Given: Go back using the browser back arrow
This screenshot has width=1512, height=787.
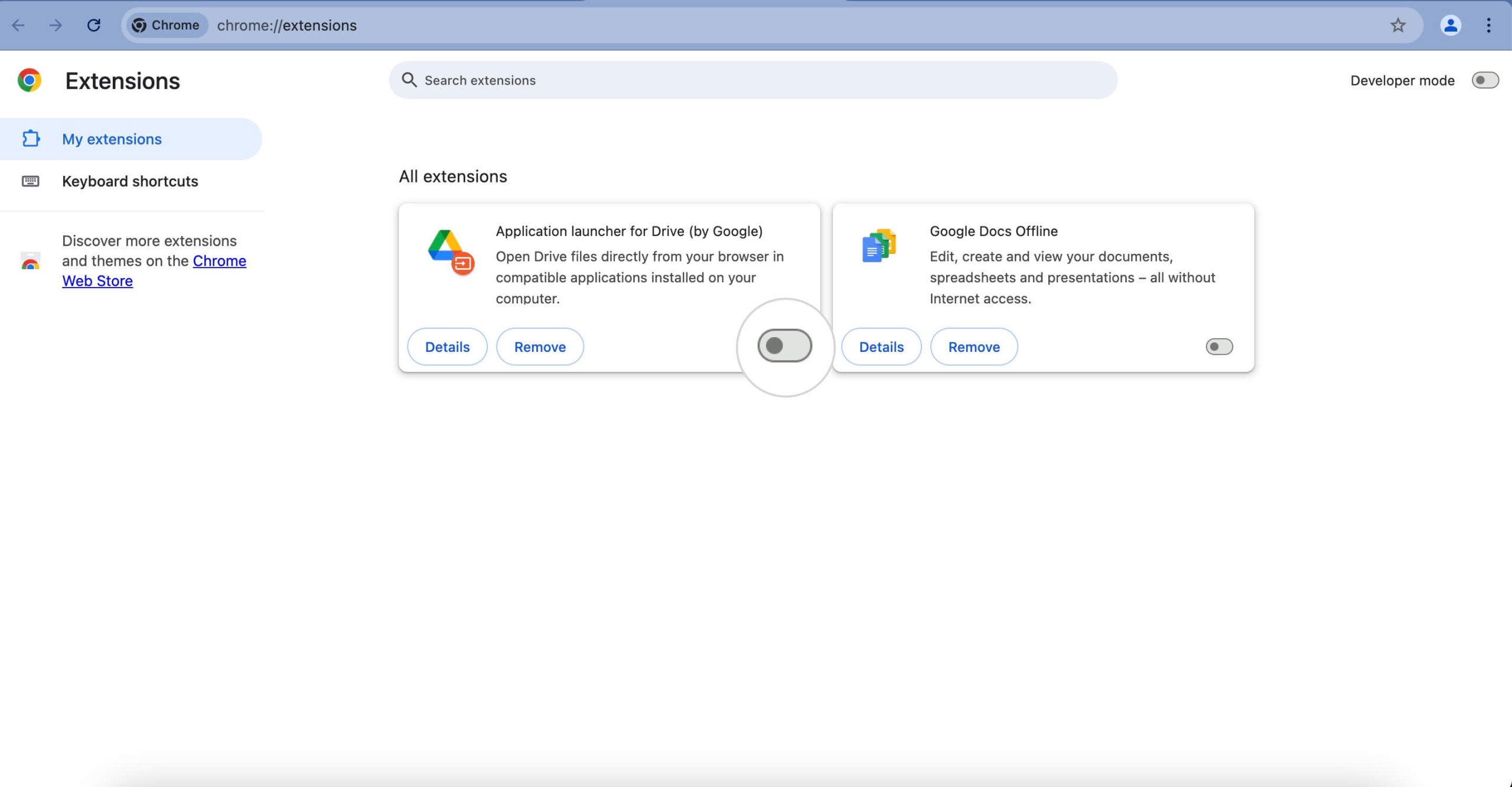Looking at the screenshot, I should pyautogui.click(x=18, y=25).
